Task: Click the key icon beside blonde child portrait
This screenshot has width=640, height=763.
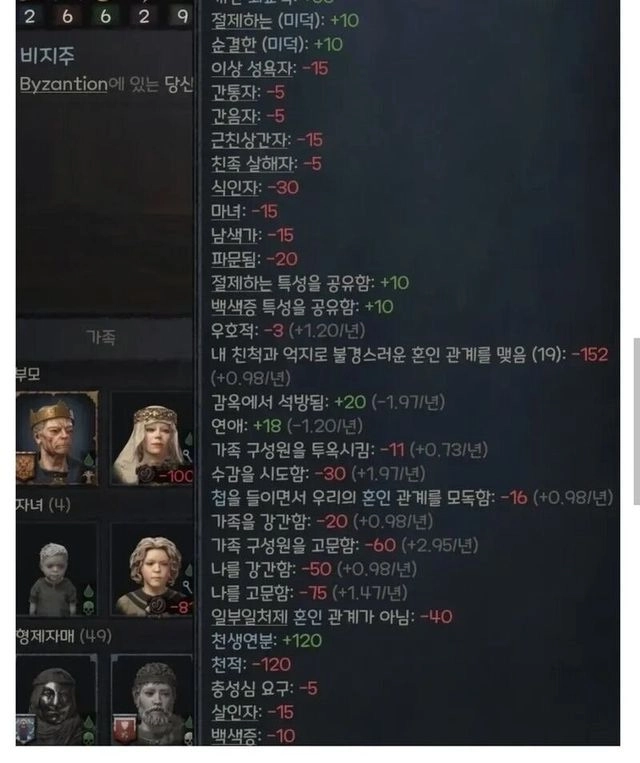Action: tap(187, 587)
